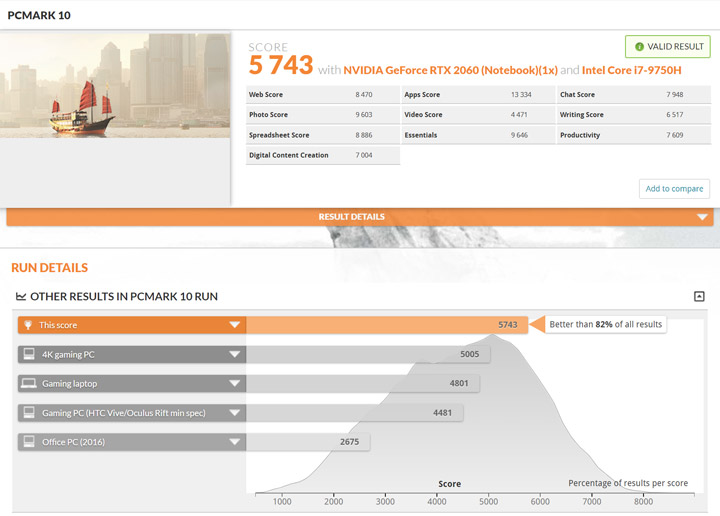Image resolution: width=720 pixels, height=516 pixels.
Task: Click the desktop icon beside 4K gaming PC
Action: click(29, 354)
